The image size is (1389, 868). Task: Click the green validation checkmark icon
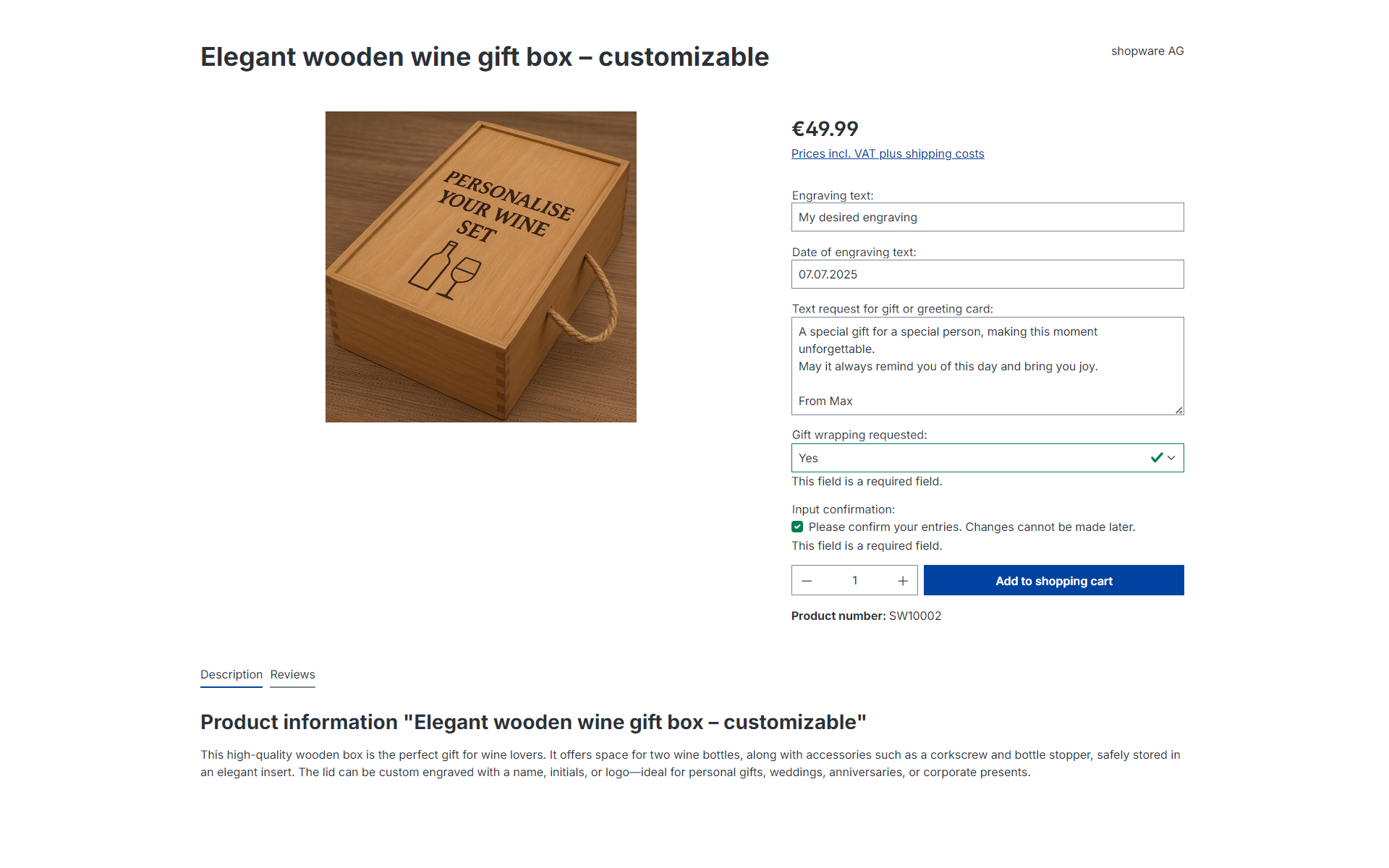click(1157, 458)
